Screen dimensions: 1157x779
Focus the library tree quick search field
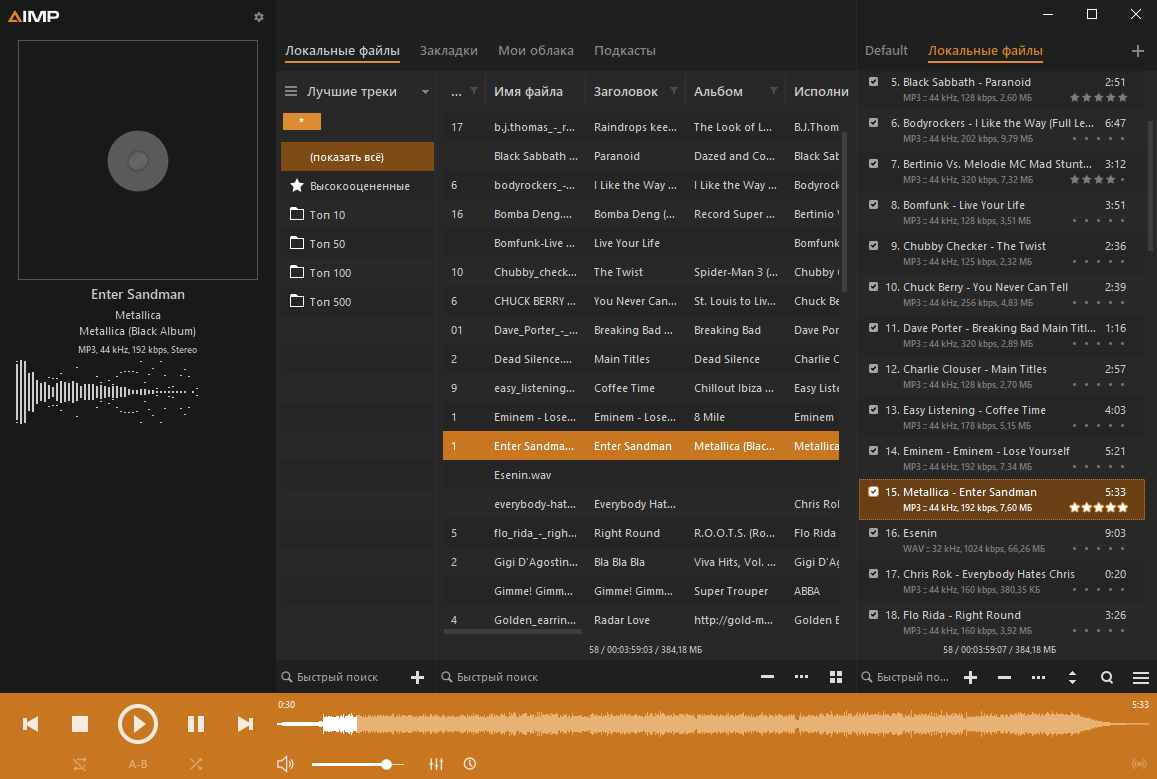[339, 677]
